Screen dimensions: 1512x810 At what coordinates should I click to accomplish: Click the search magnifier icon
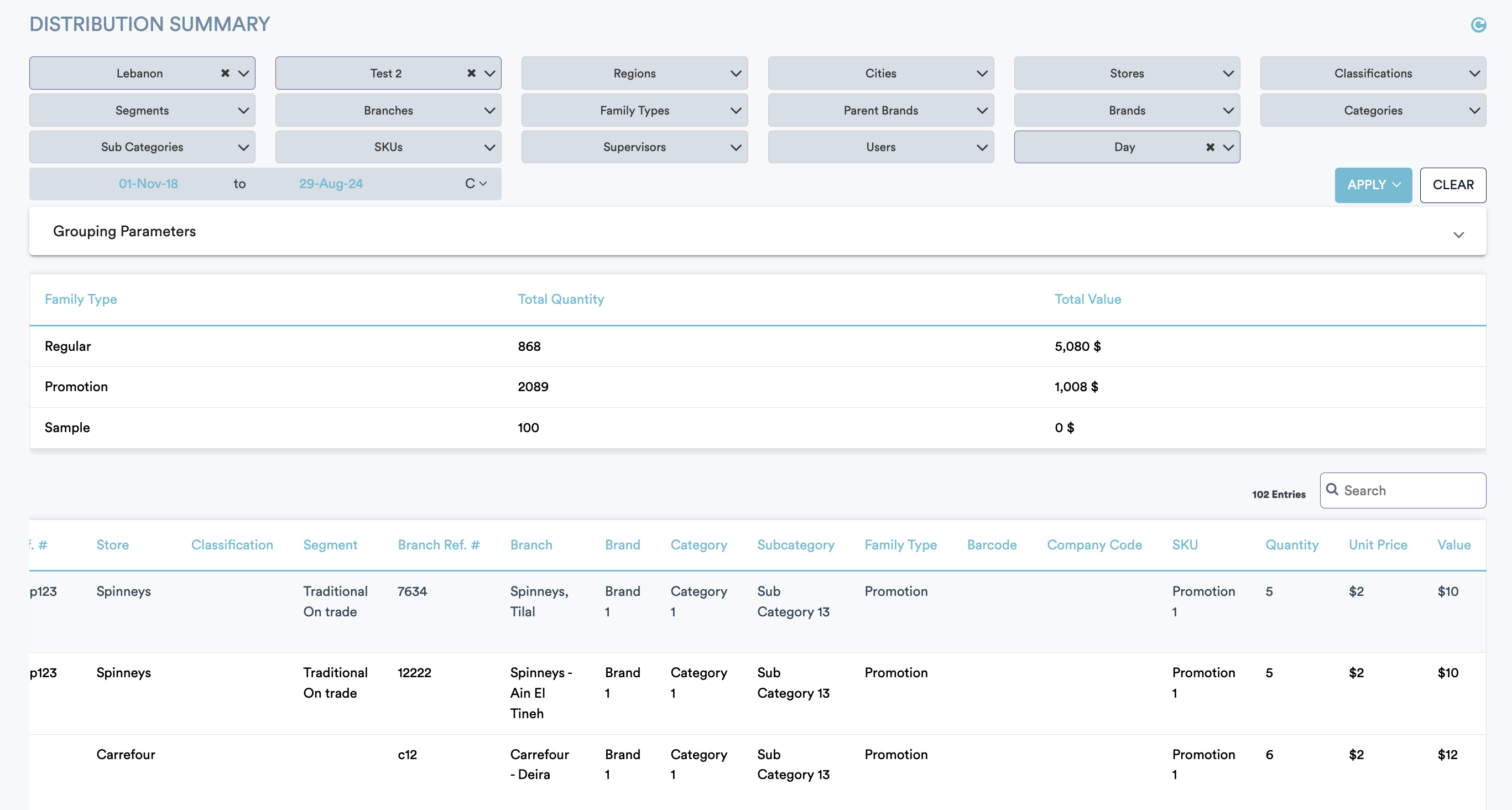(x=1332, y=489)
